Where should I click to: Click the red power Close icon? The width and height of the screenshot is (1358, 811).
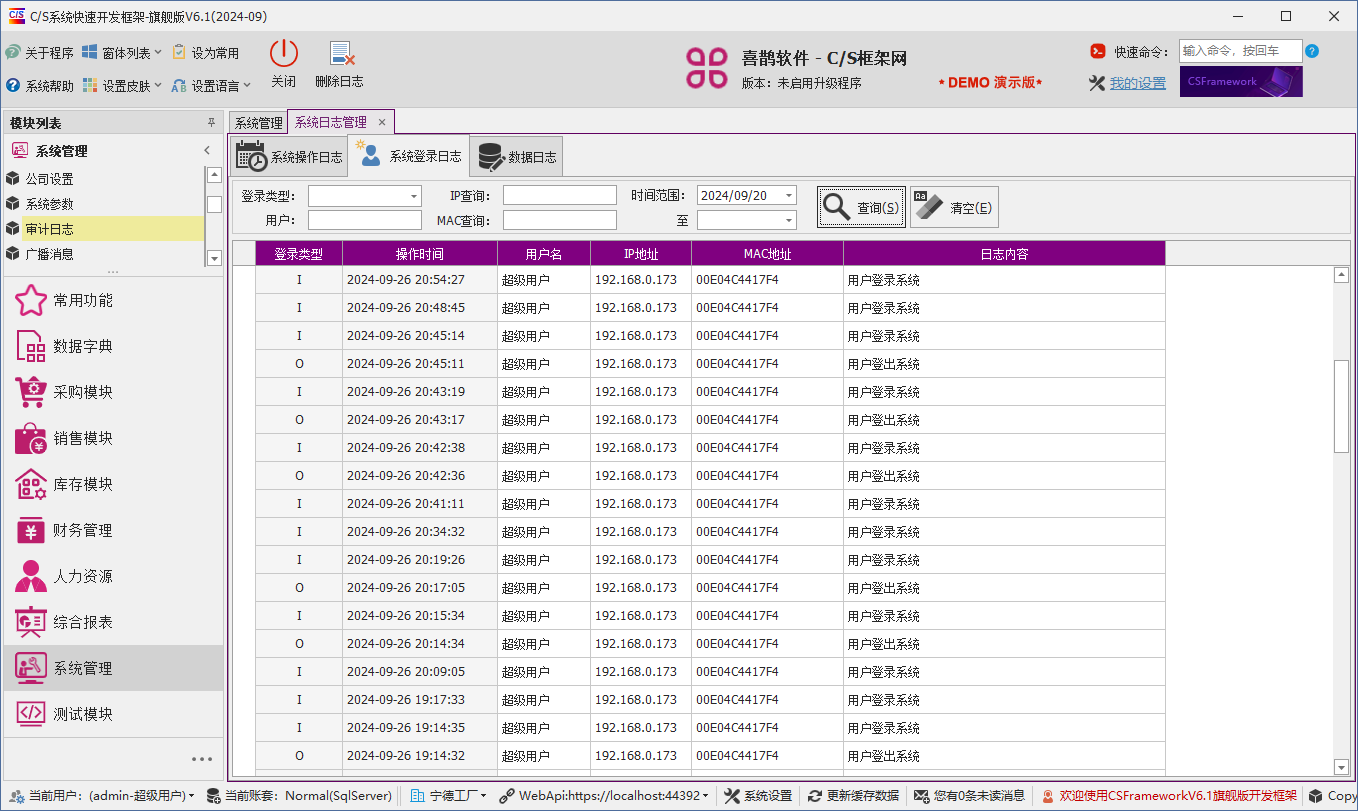click(x=284, y=54)
